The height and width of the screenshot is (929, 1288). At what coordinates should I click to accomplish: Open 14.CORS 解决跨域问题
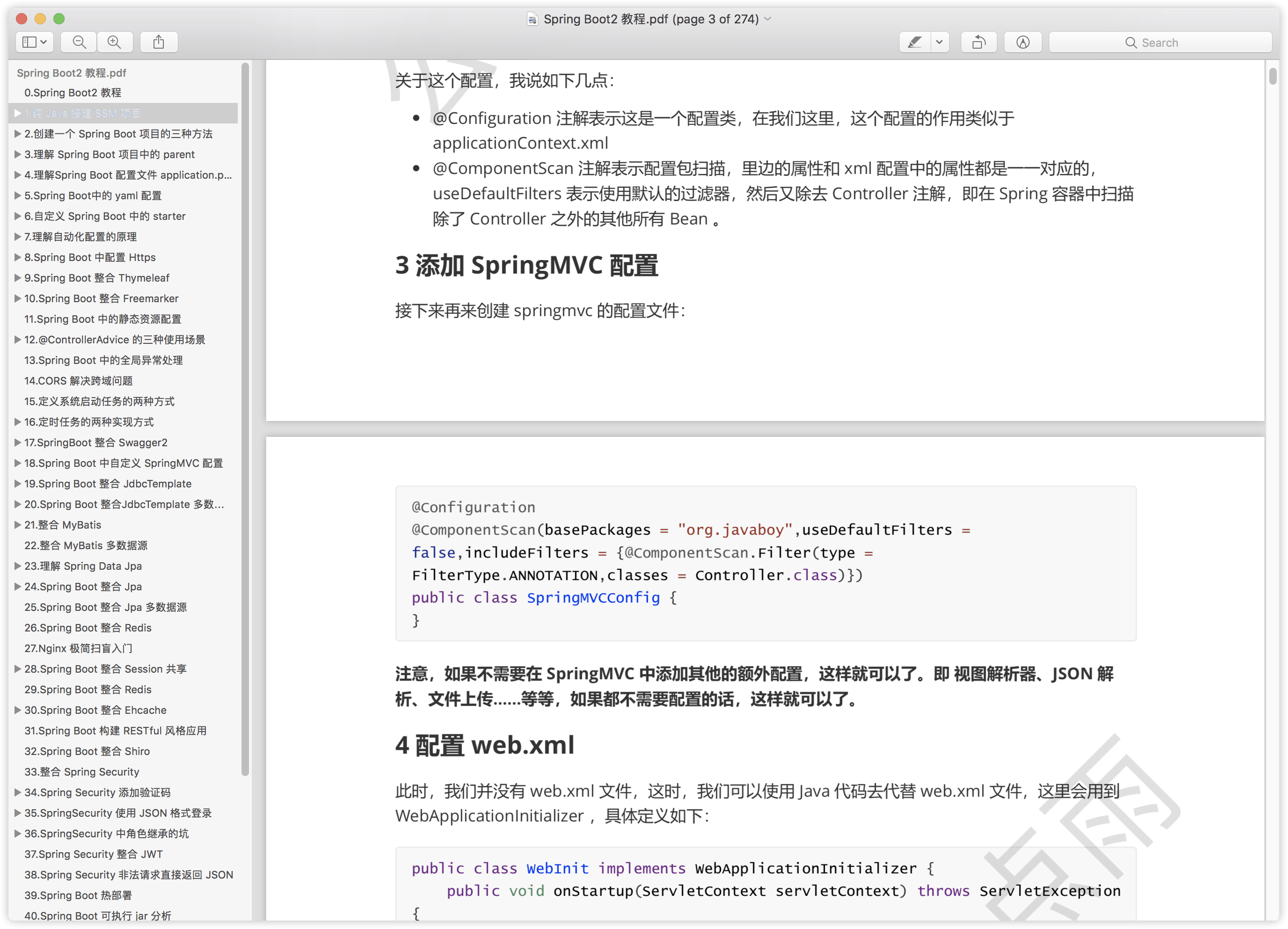(78, 381)
